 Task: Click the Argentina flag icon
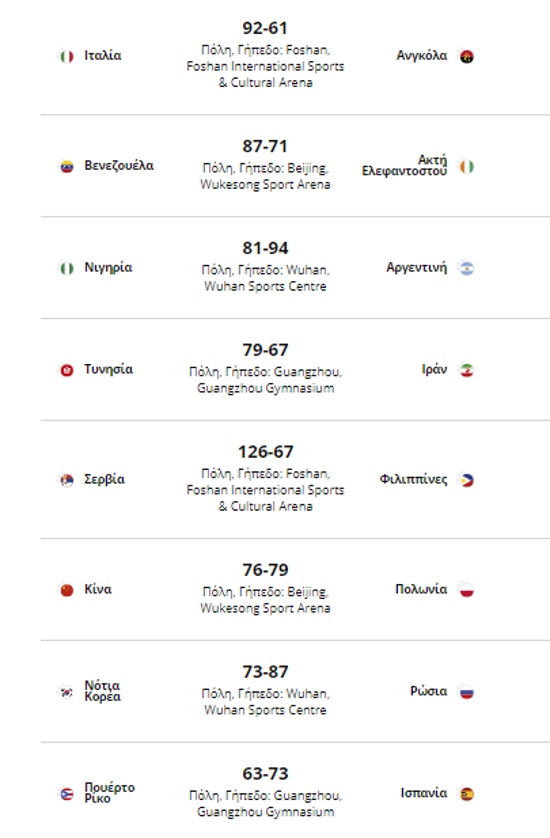467,268
